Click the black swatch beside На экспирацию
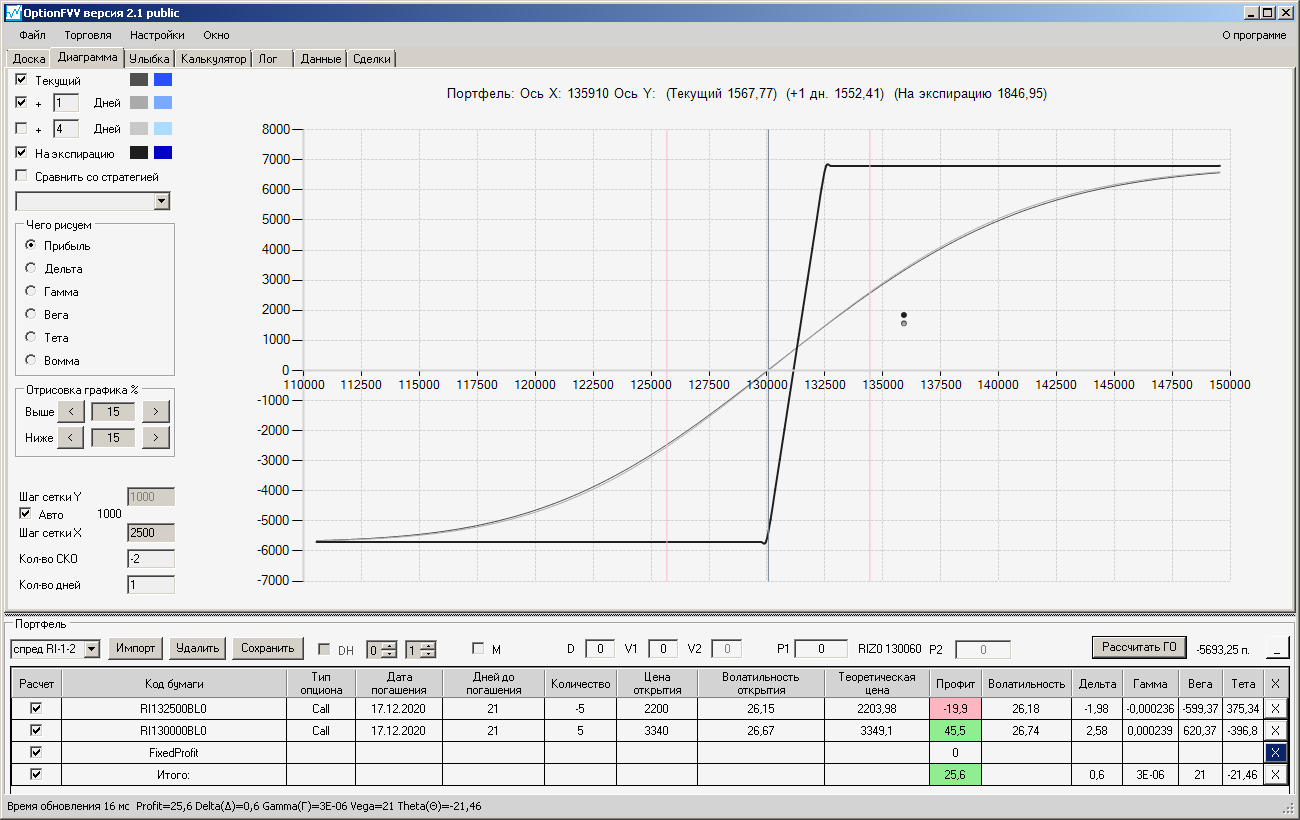Screen dimensions: 1300x820 [139, 153]
